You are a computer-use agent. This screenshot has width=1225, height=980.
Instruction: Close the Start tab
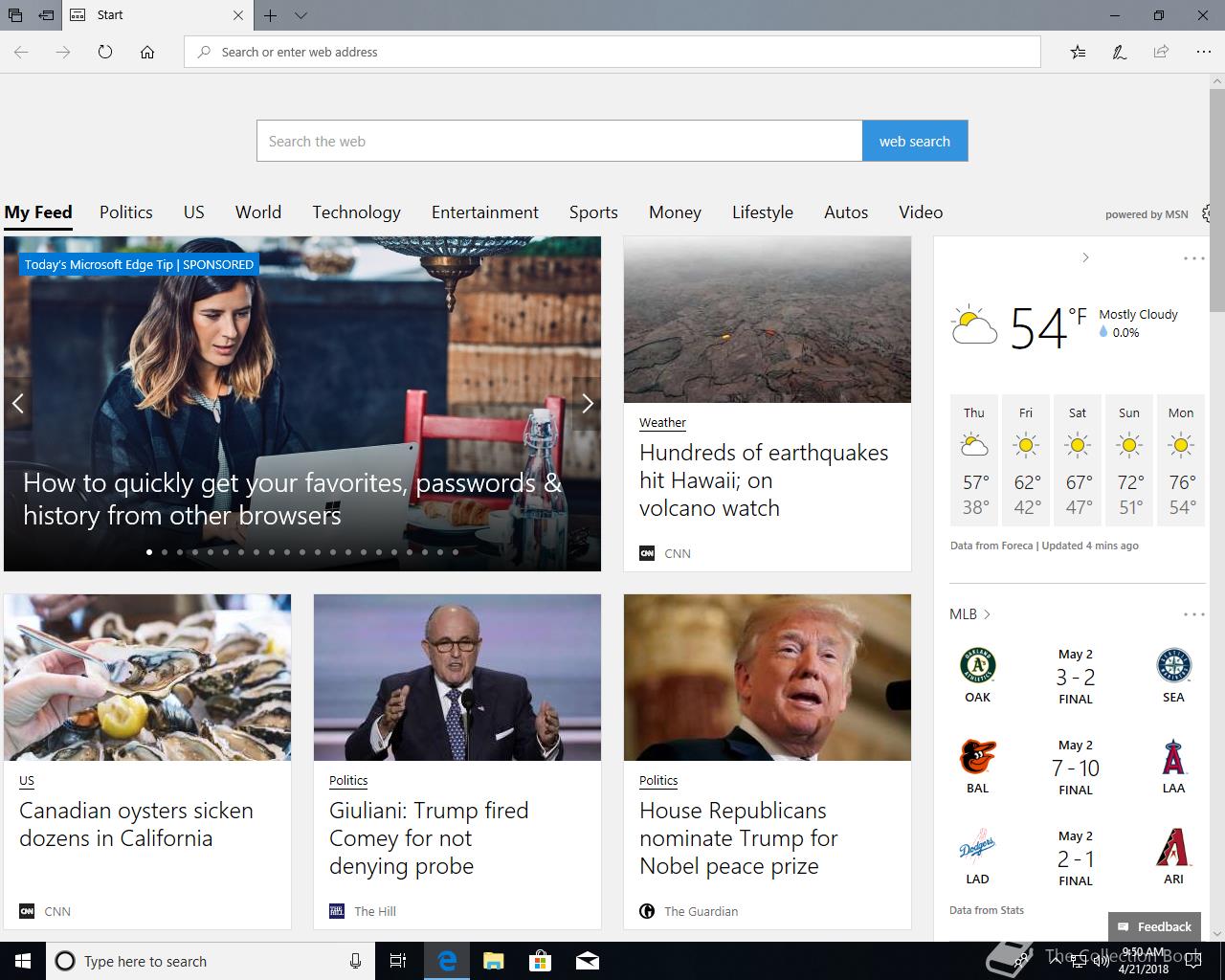(x=238, y=15)
